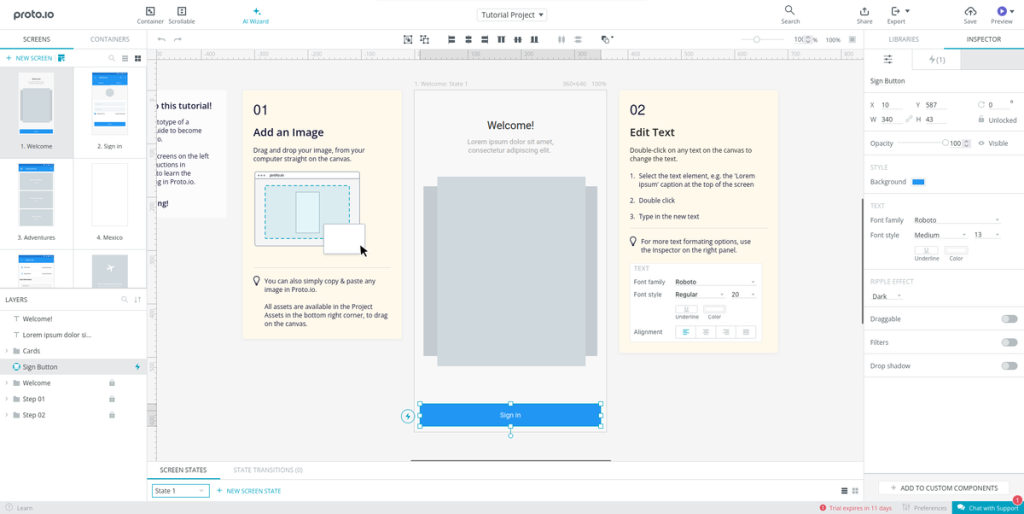Image resolution: width=1024 pixels, height=514 pixels.
Task: Align selection to right edges
Action: tap(485, 40)
